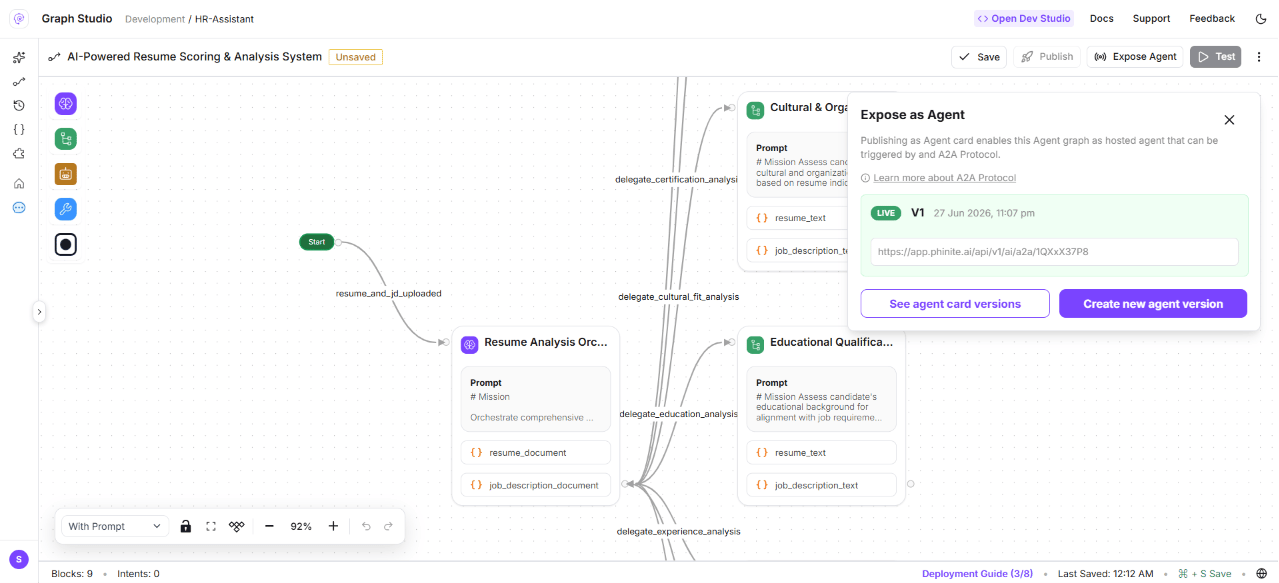Select the Start node
This screenshot has width=1279, height=583.
coord(317,242)
